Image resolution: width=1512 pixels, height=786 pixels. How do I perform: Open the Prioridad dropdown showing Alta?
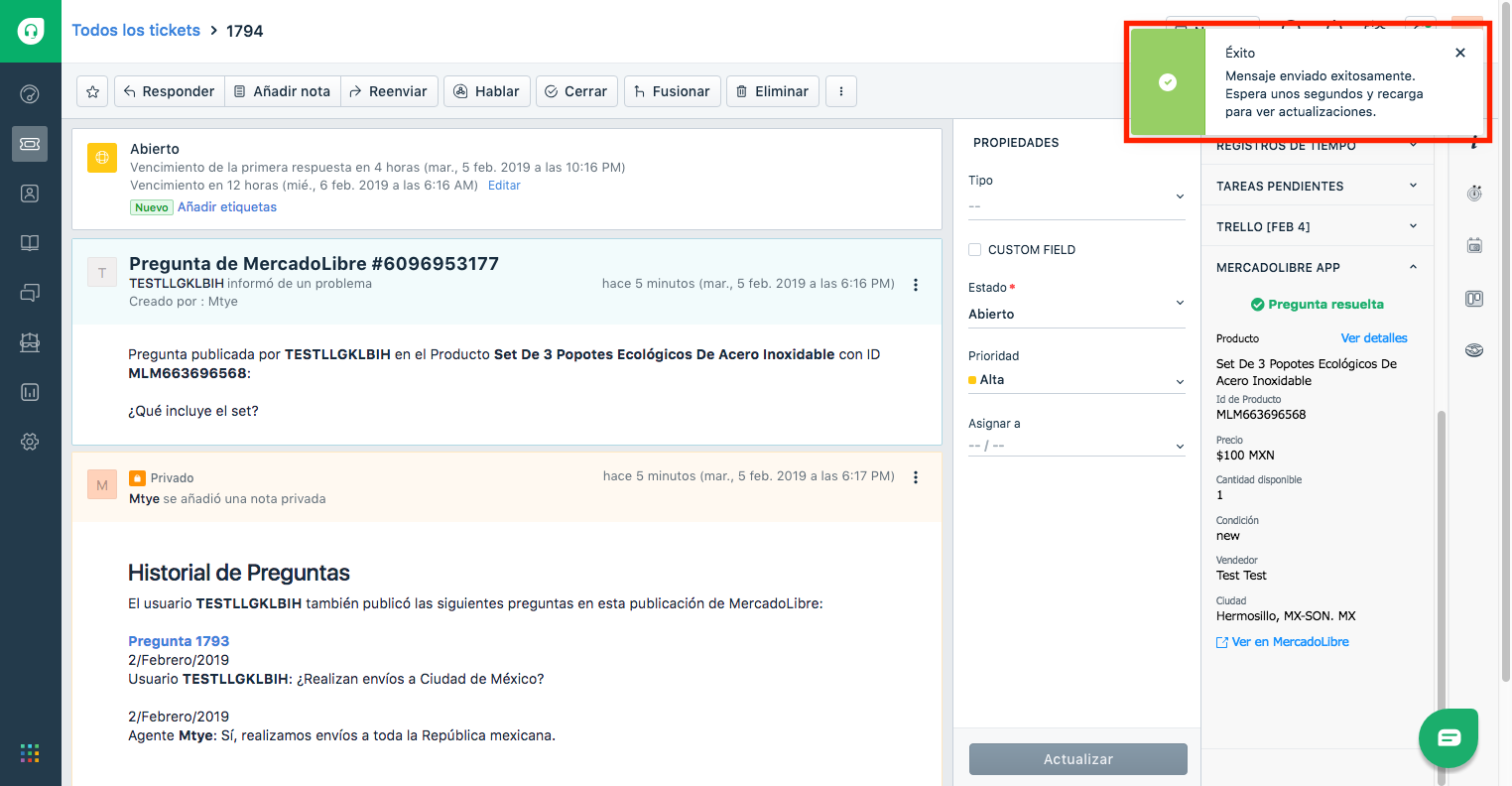pyautogui.click(x=1076, y=380)
